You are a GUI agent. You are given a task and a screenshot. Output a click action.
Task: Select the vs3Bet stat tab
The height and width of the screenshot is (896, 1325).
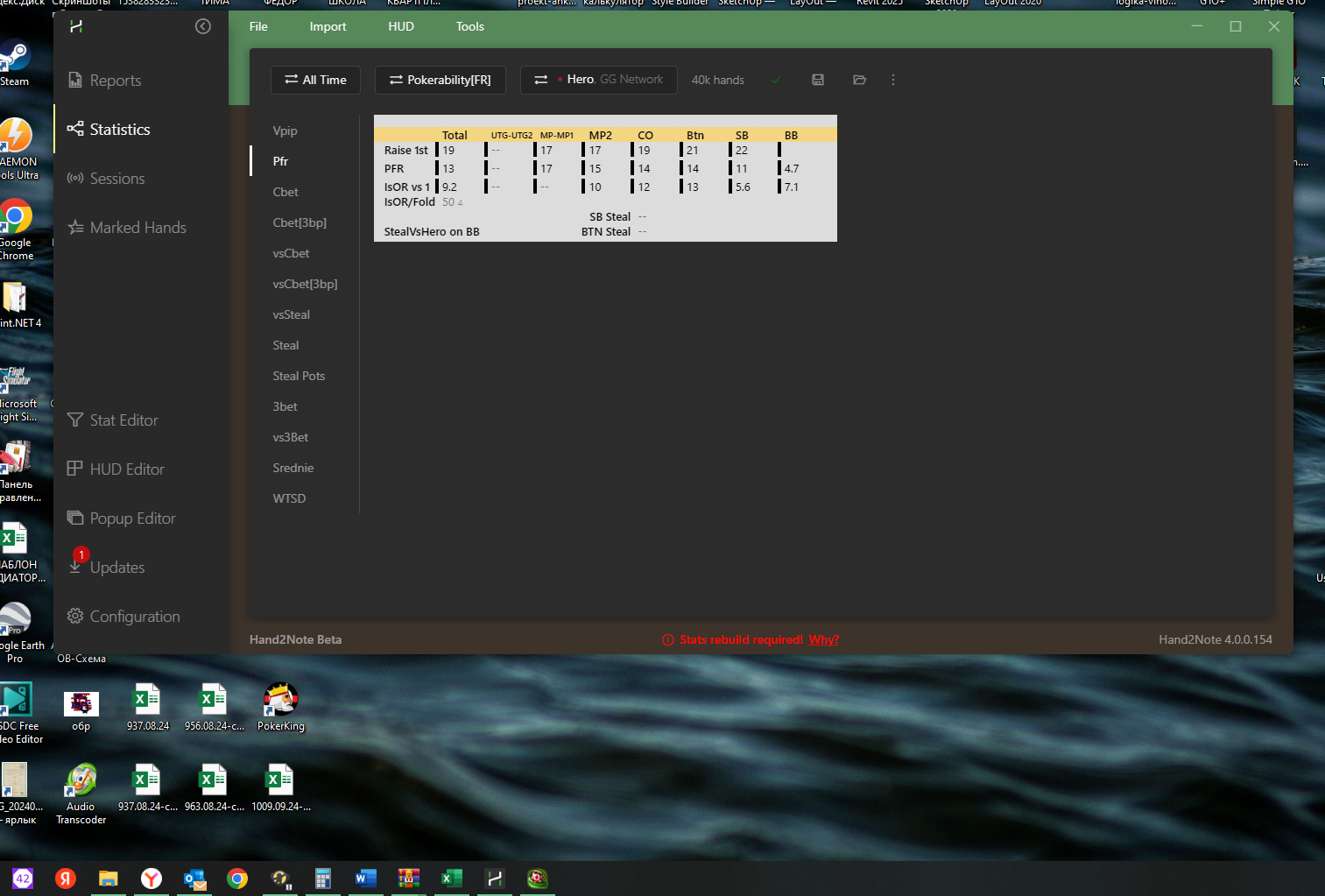291,437
